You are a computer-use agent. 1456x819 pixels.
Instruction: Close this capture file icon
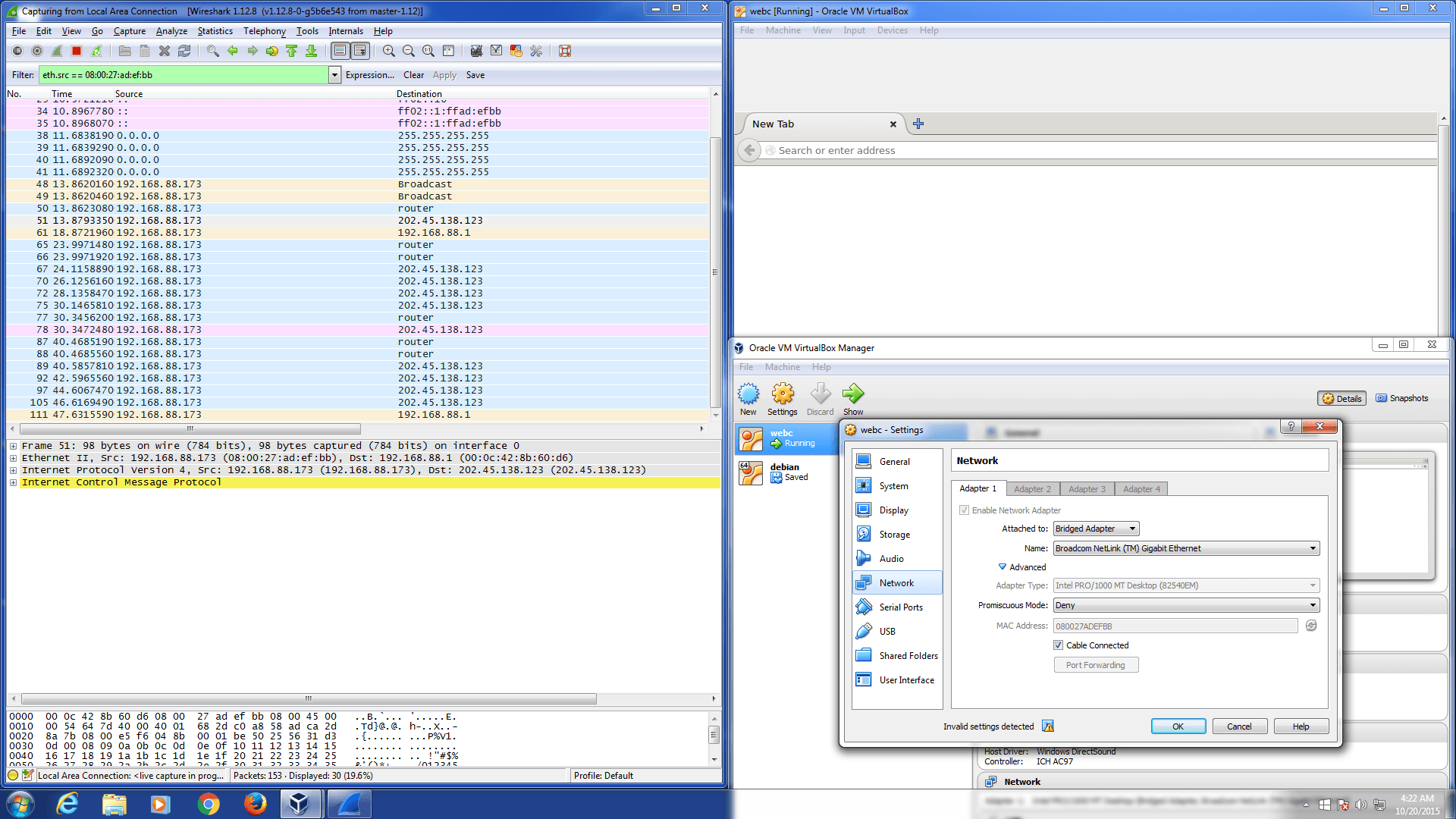[165, 51]
